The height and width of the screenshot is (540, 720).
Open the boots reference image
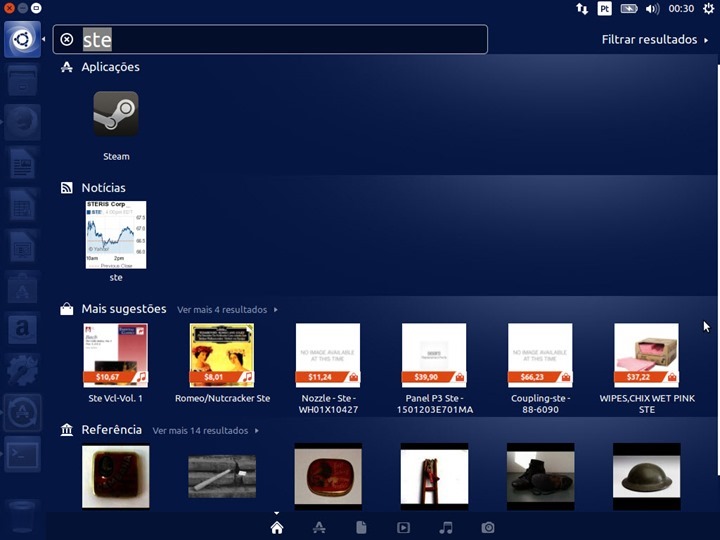[x=540, y=477]
